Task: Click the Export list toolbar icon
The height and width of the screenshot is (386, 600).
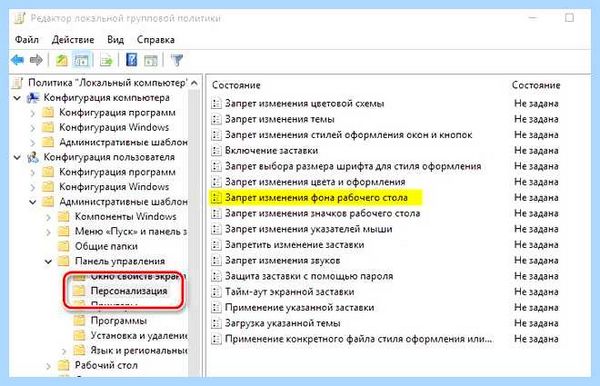Action: tap(106, 60)
